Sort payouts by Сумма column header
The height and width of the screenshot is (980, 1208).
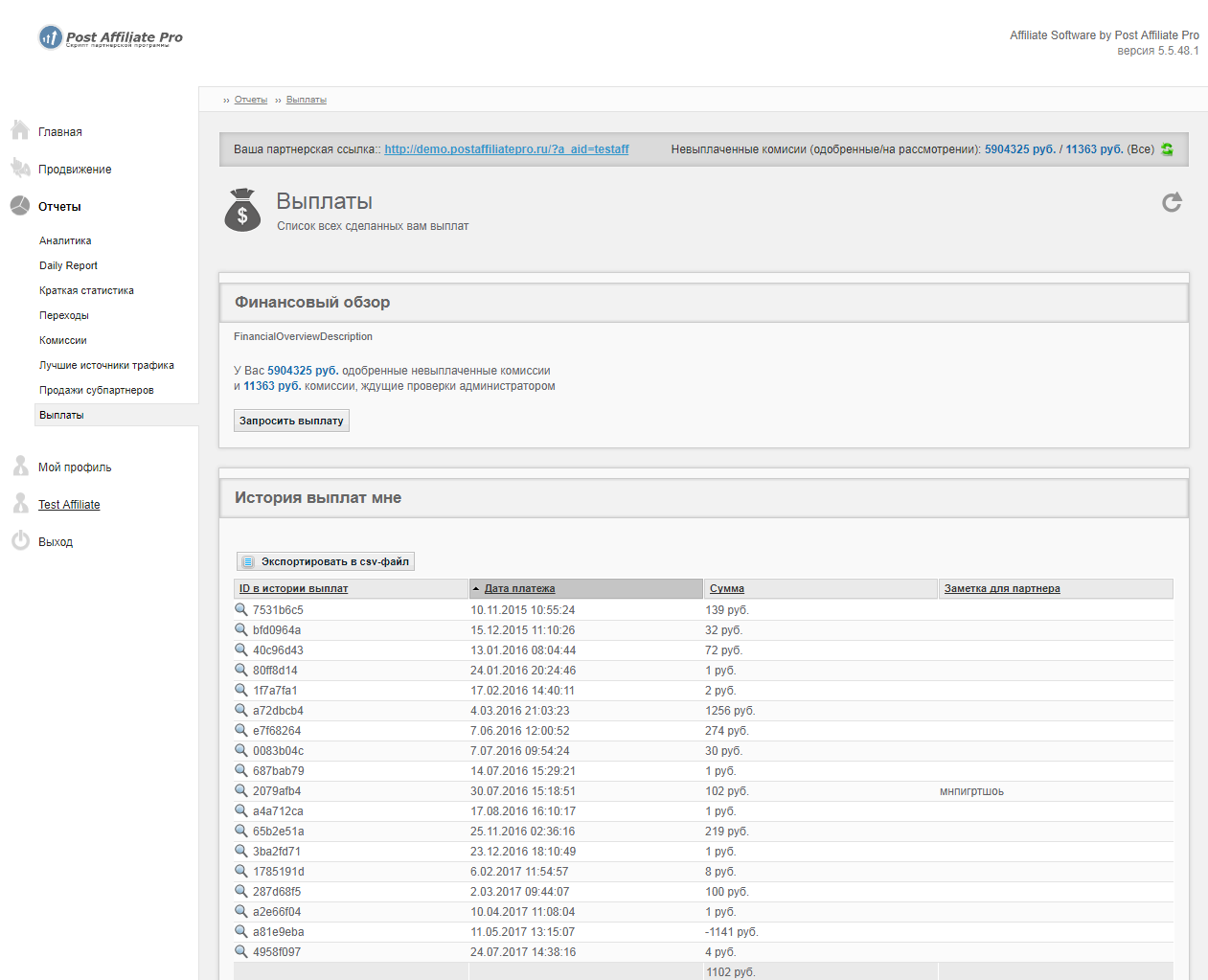(x=726, y=589)
